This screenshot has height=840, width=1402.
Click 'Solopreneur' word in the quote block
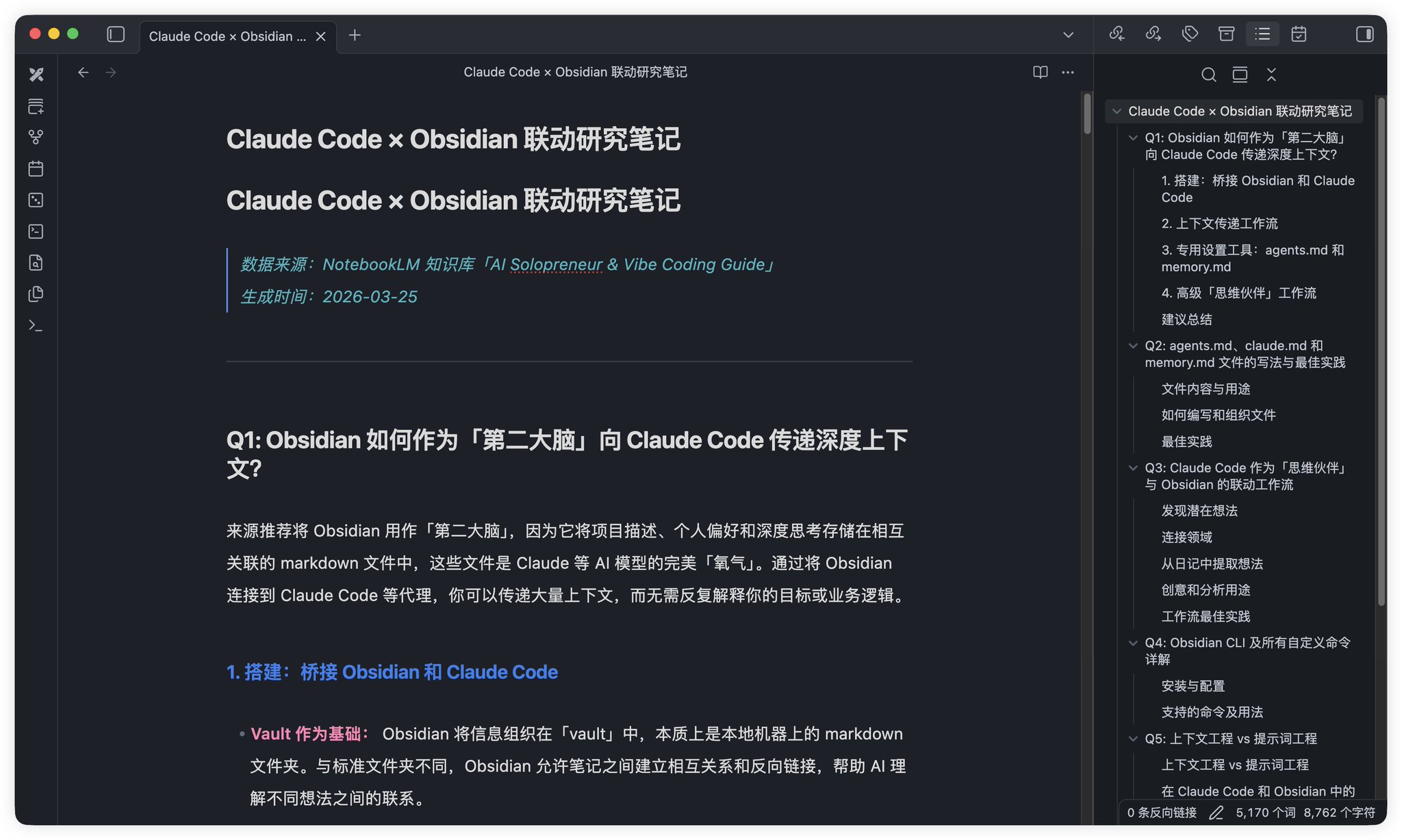click(x=556, y=264)
